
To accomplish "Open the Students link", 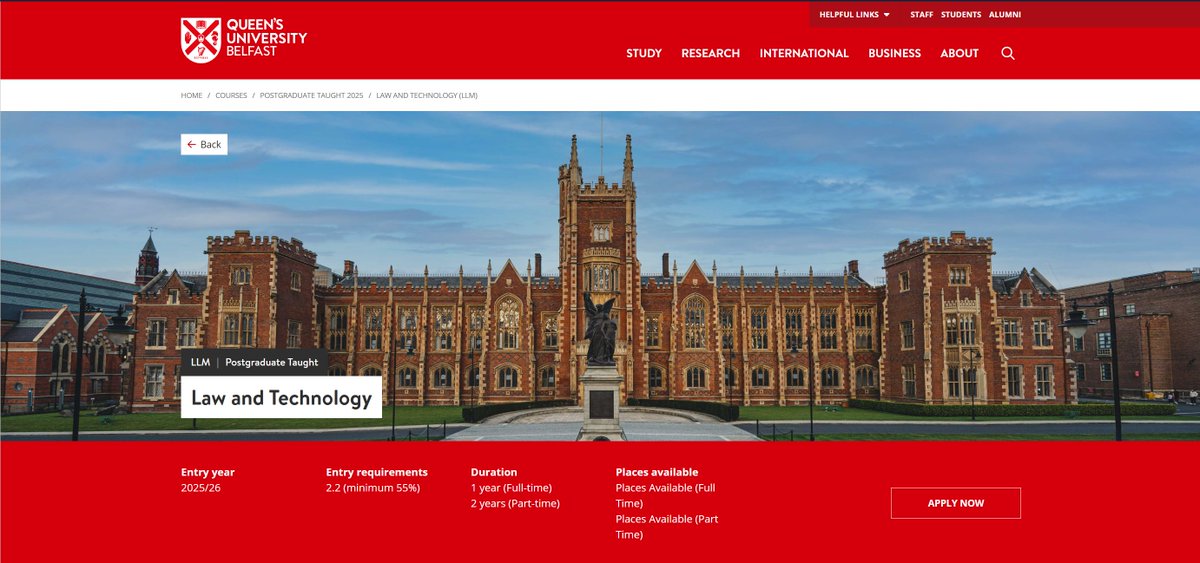I will 961,15.
